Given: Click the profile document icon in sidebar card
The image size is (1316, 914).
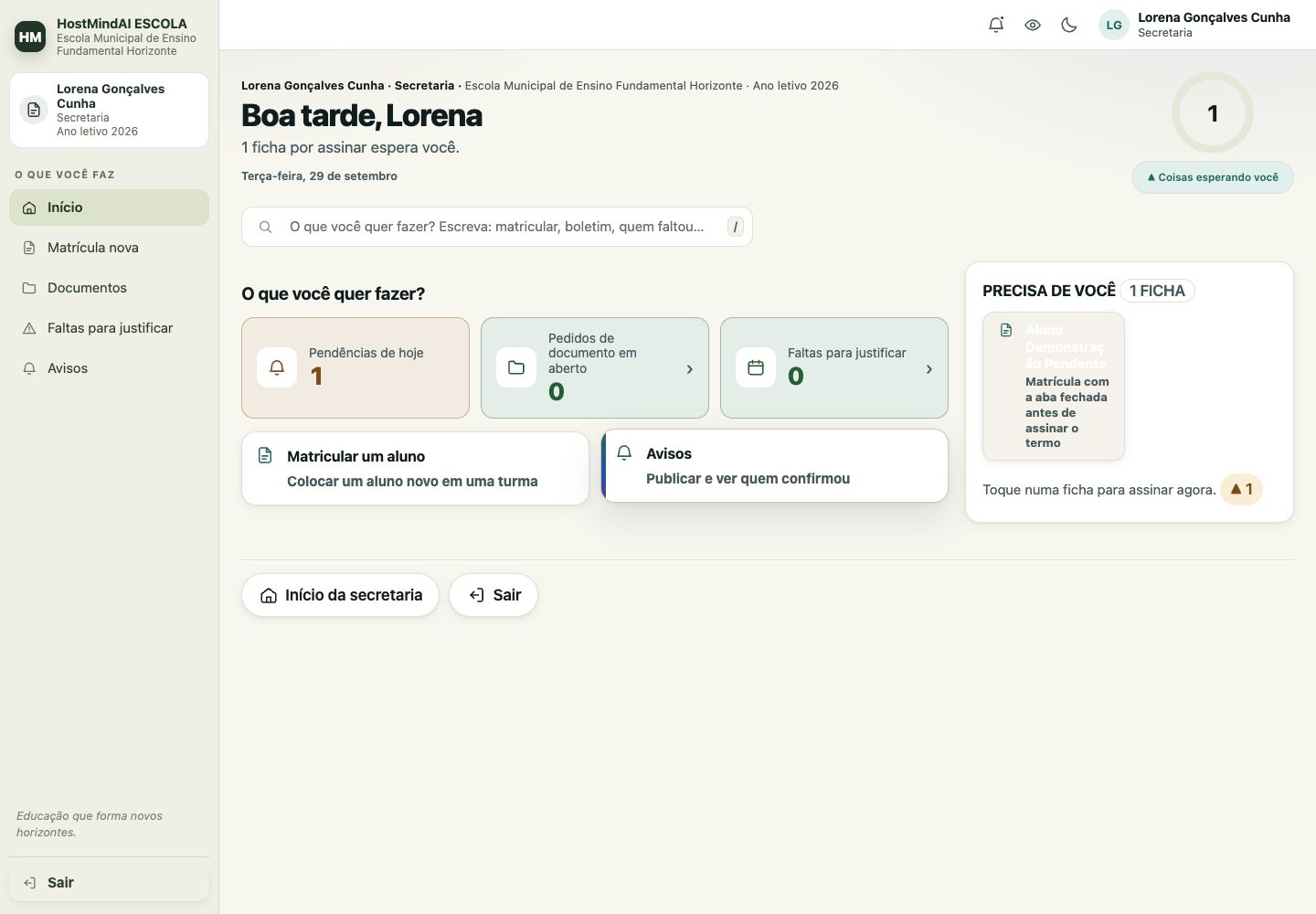Looking at the screenshot, I should (34, 110).
